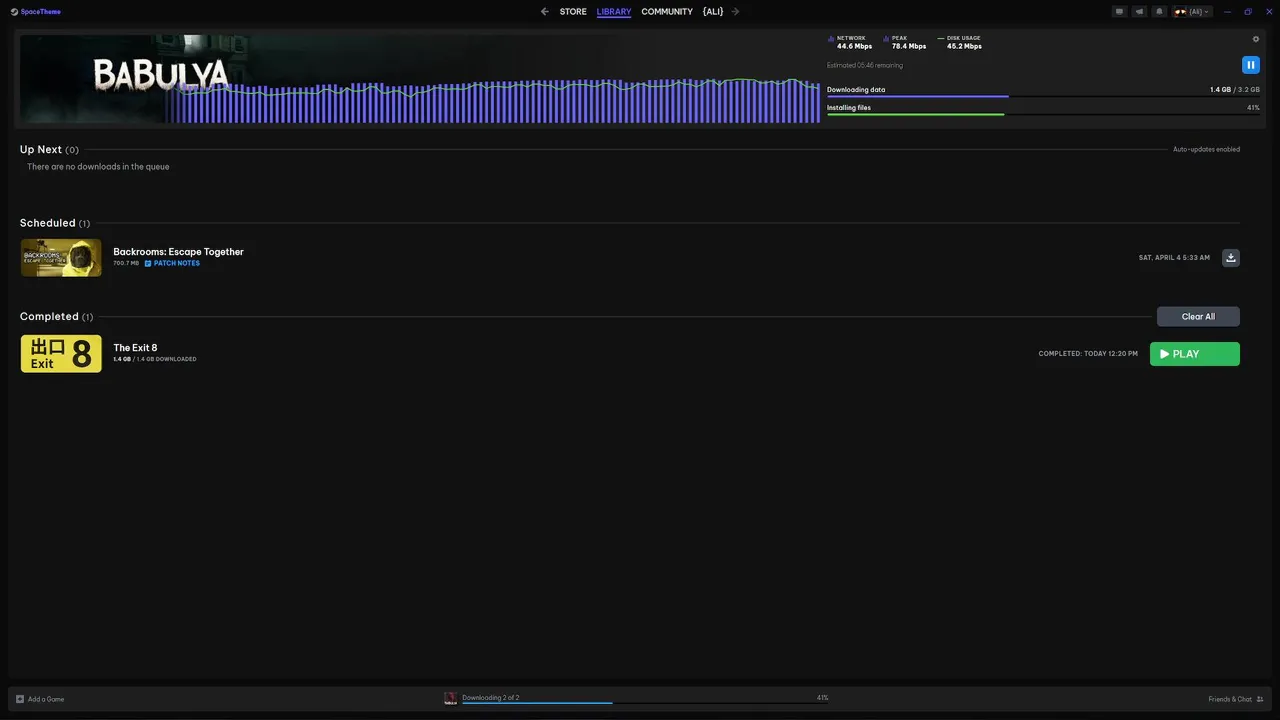Go back with the left arrow
This screenshot has width=1280, height=720.
(544, 12)
